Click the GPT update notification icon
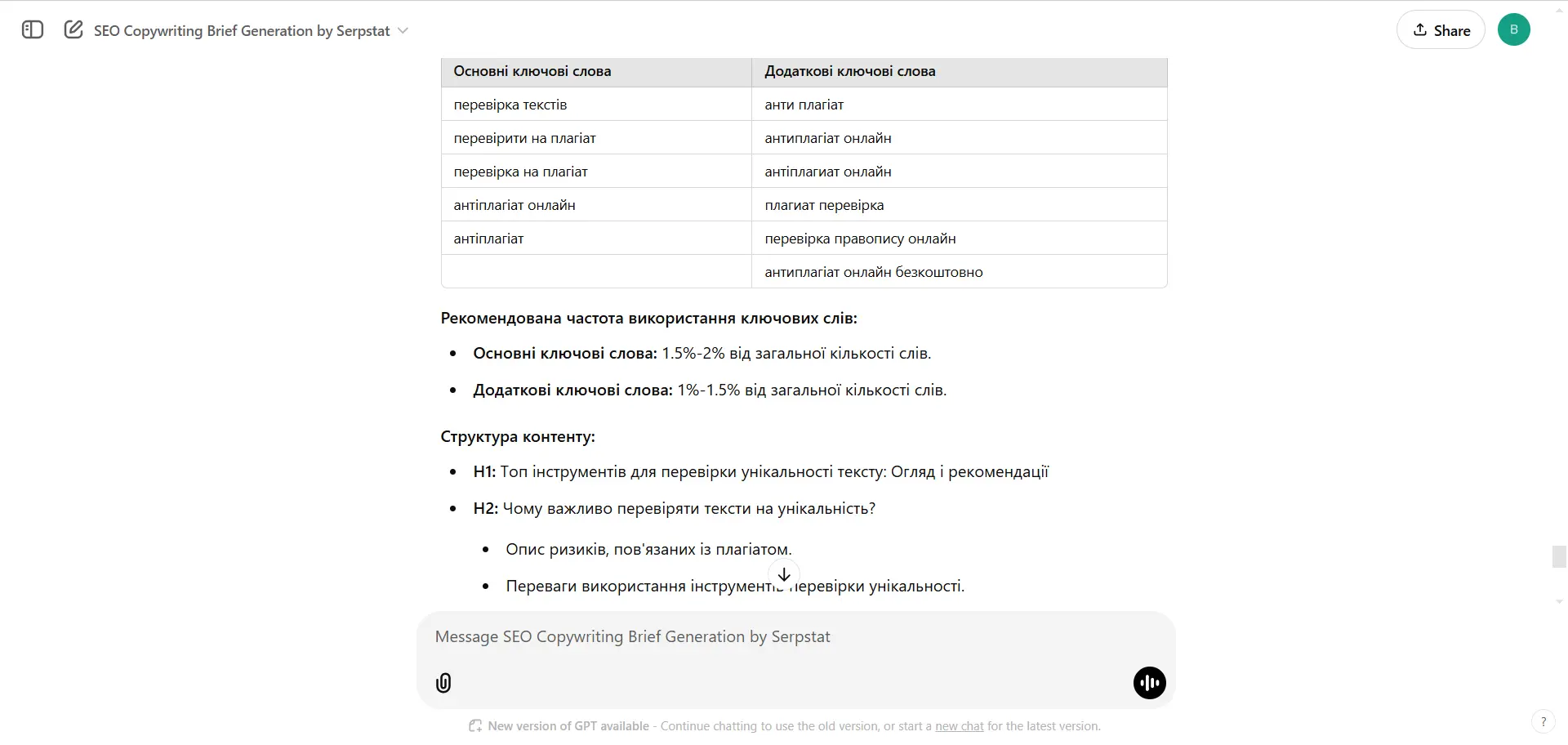The height and width of the screenshot is (745, 1568). click(x=474, y=725)
